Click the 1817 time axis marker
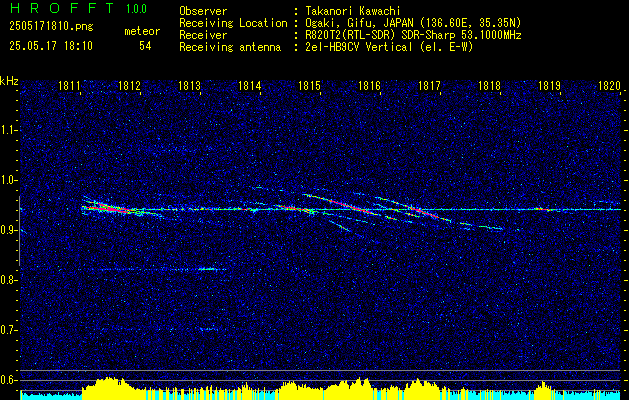The image size is (629, 400). tap(429, 85)
